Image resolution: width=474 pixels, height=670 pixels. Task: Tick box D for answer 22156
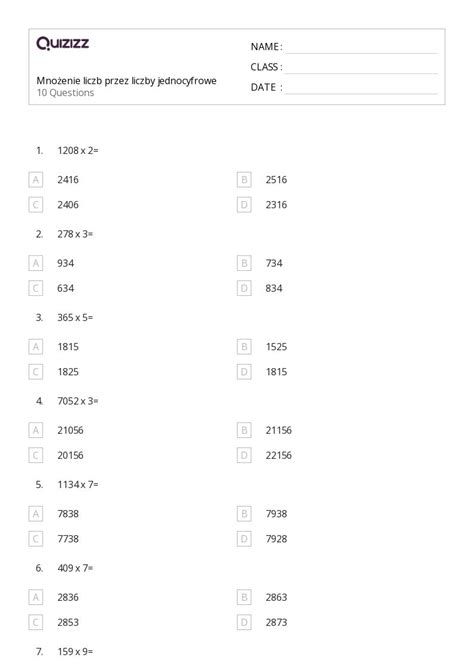coord(244,455)
